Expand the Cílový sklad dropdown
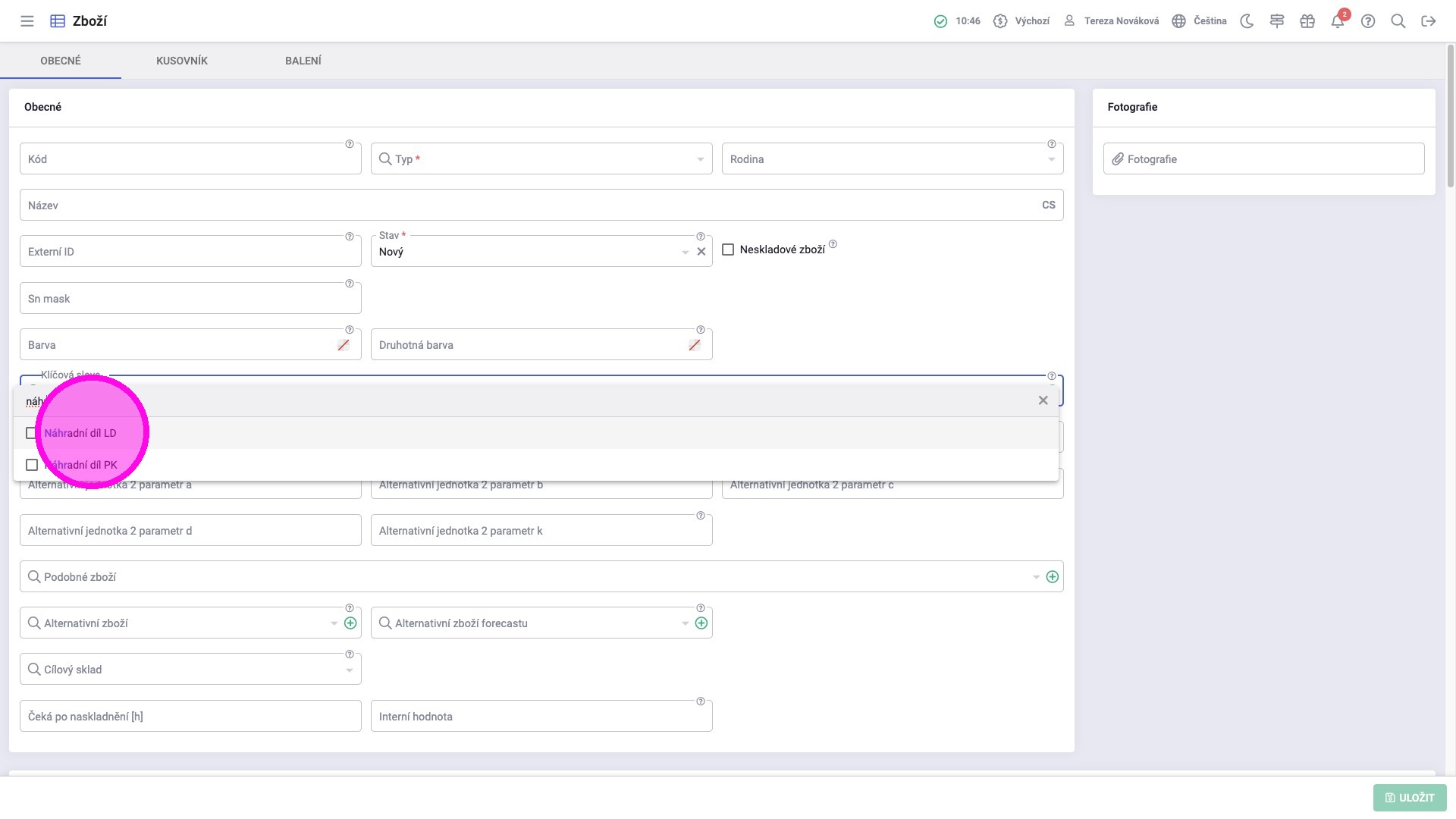The width and height of the screenshot is (1456, 819). tap(349, 670)
